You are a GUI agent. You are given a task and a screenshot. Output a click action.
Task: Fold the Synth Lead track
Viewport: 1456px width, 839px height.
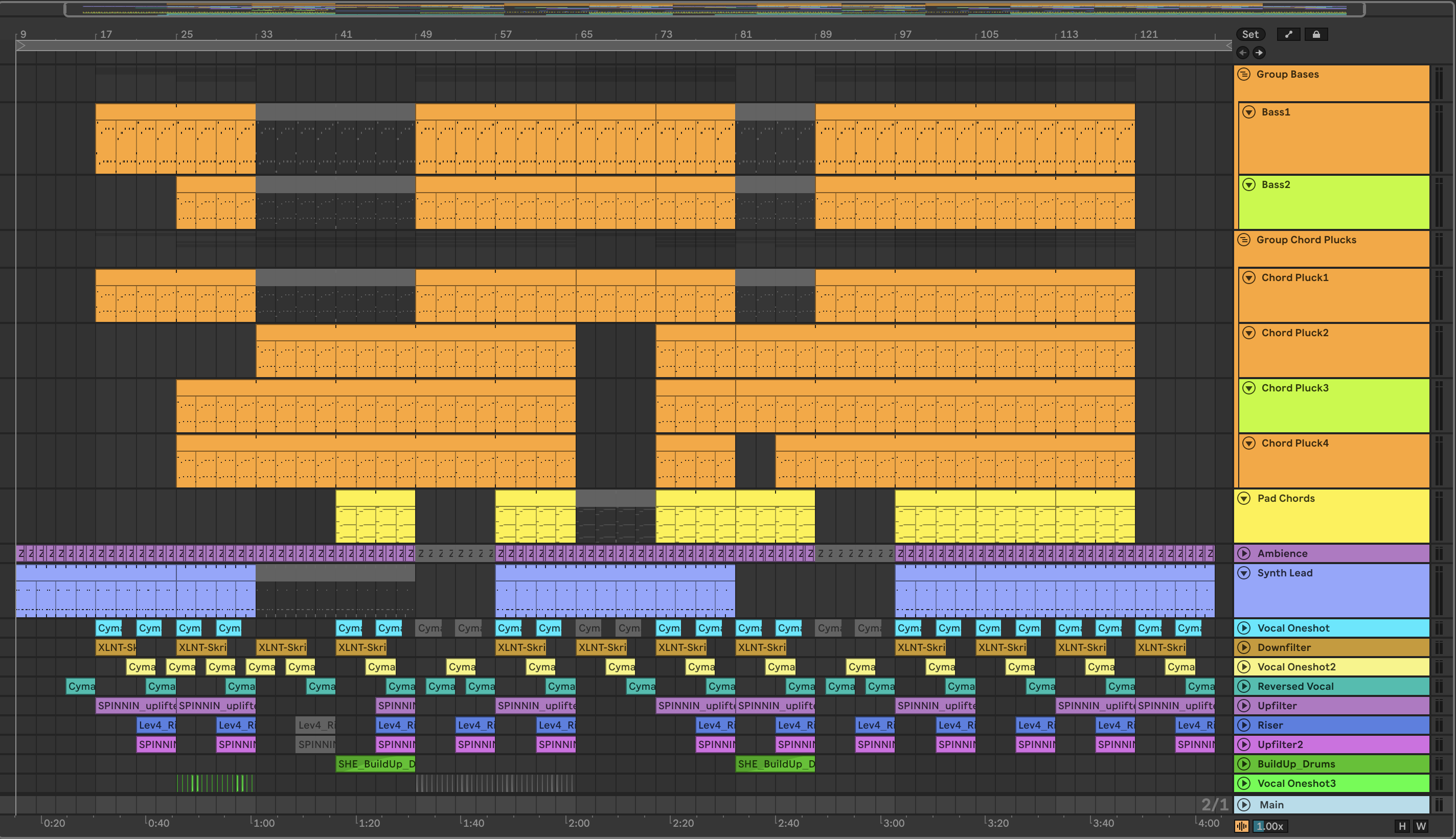tap(1244, 573)
